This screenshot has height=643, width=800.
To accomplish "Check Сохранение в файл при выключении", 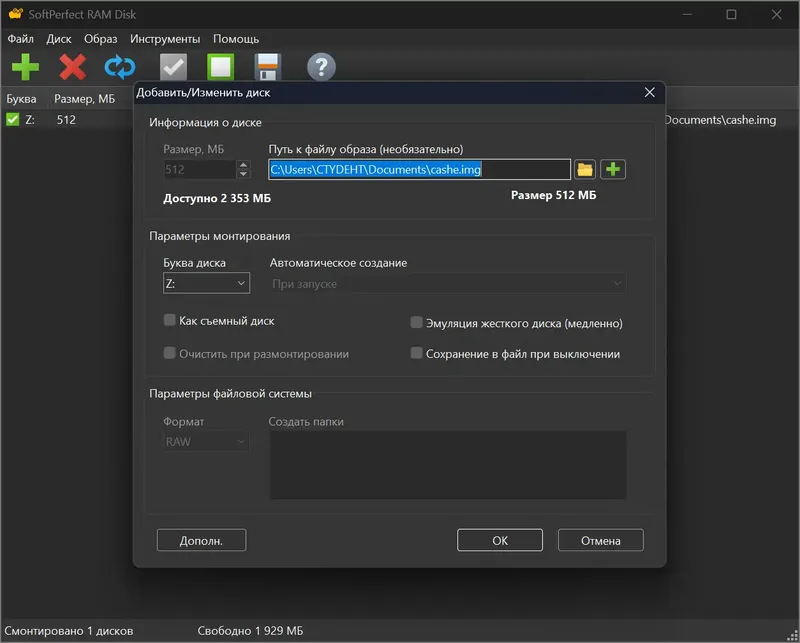I will [x=416, y=353].
